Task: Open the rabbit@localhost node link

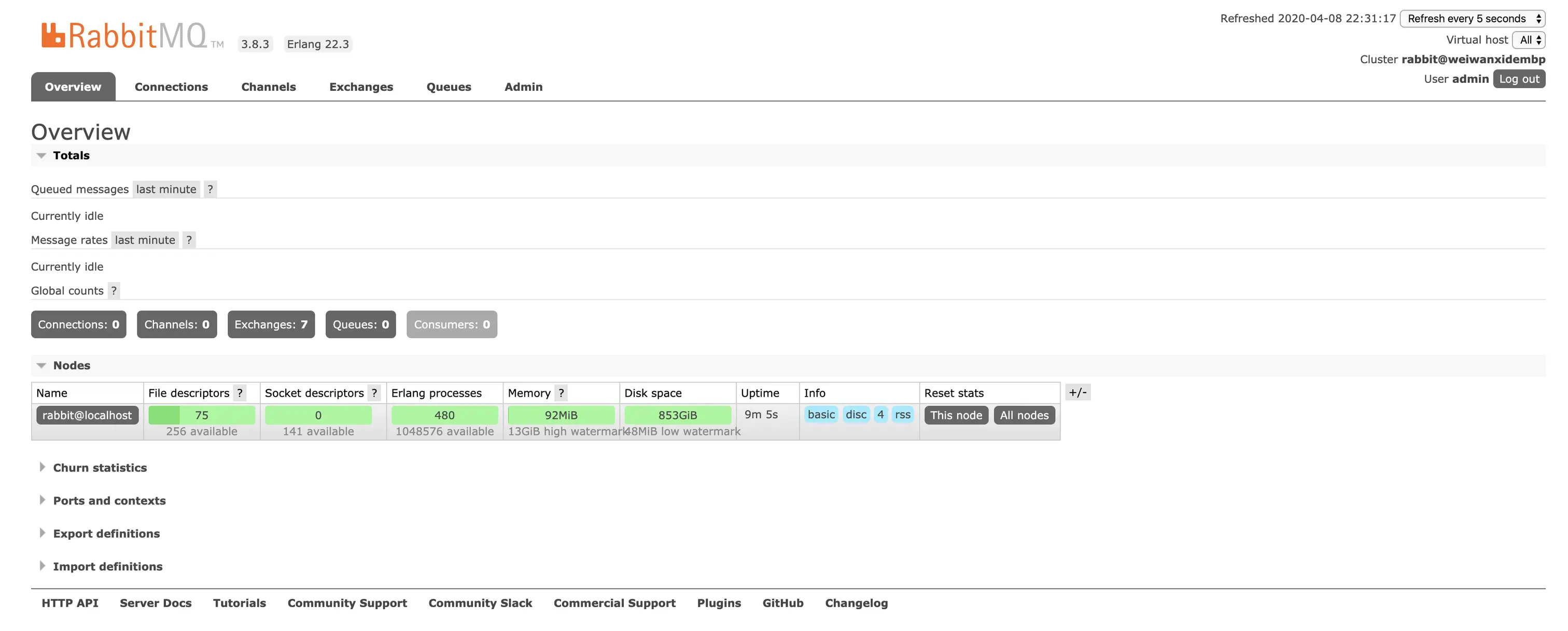Action: click(87, 415)
